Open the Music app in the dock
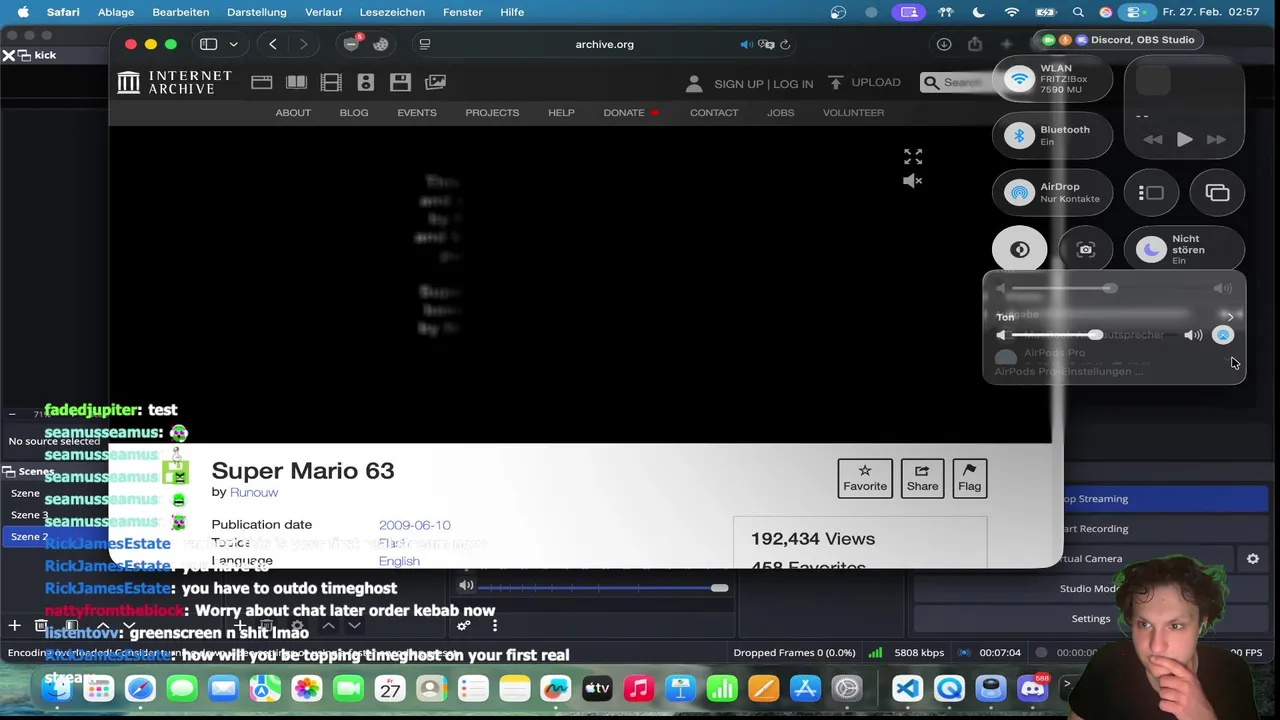This screenshot has width=1280, height=720. pyautogui.click(x=638, y=688)
